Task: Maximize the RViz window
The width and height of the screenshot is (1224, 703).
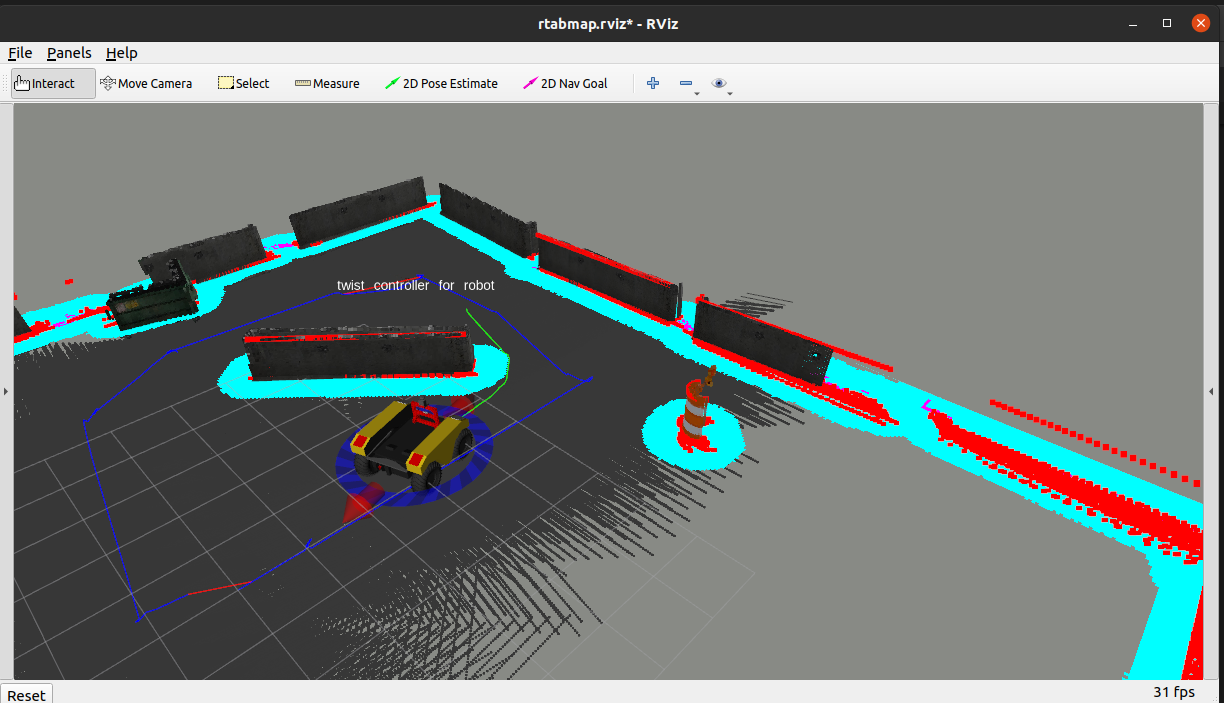Action: click(1166, 22)
